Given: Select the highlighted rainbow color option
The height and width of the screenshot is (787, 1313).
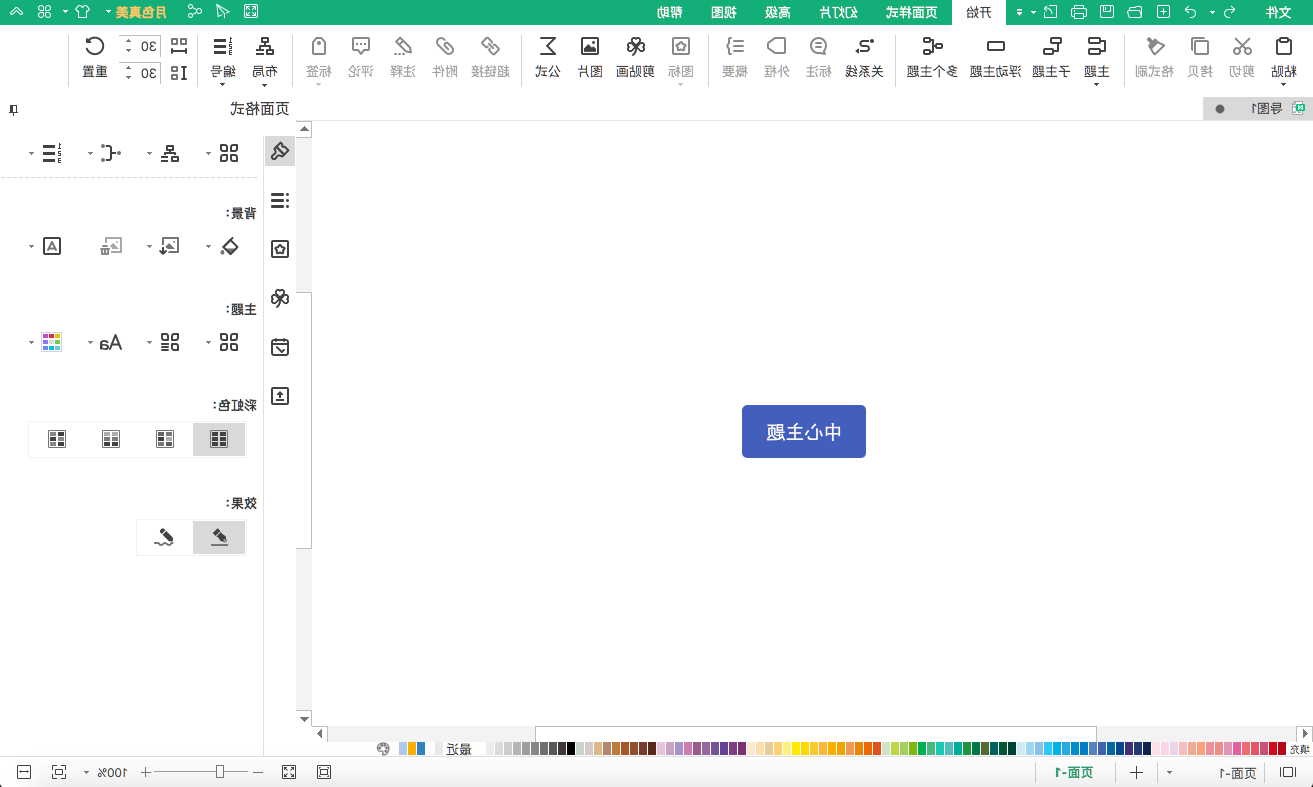Looking at the screenshot, I should (x=219, y=439).
